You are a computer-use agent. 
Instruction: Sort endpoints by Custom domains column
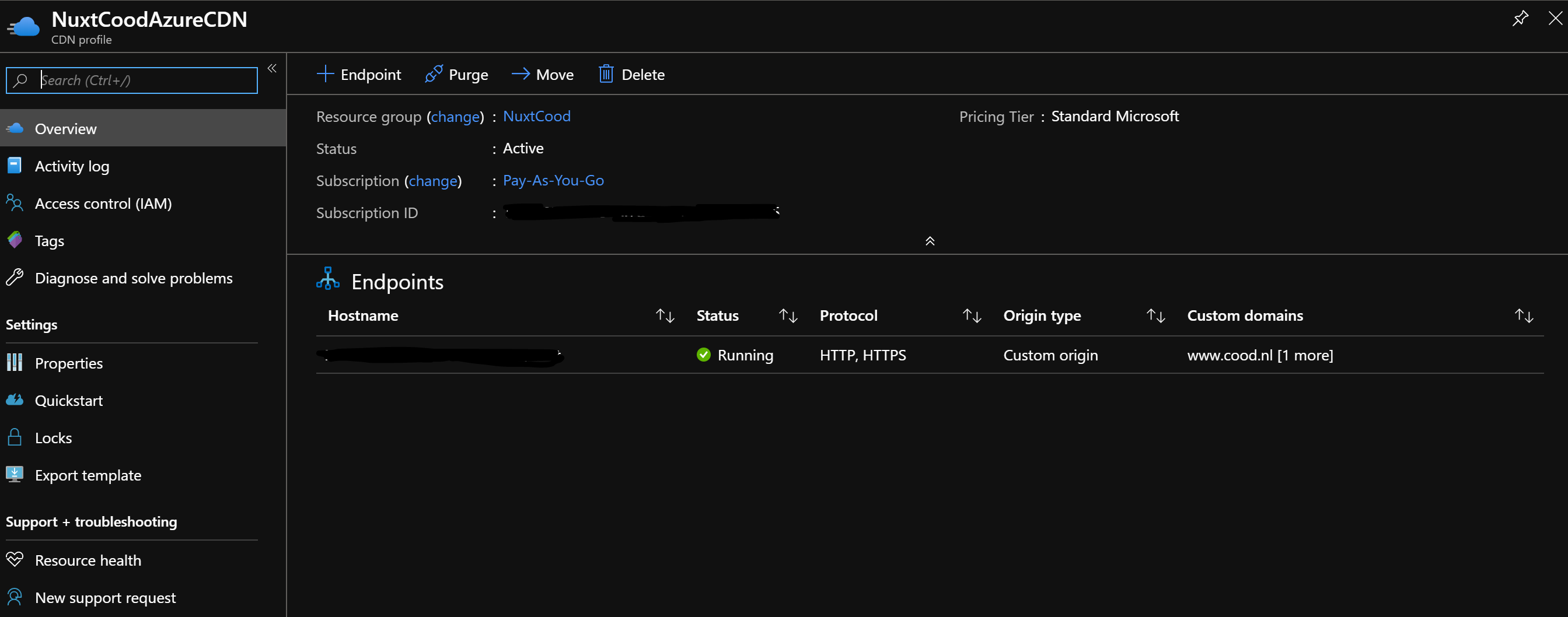point(1245,316)
